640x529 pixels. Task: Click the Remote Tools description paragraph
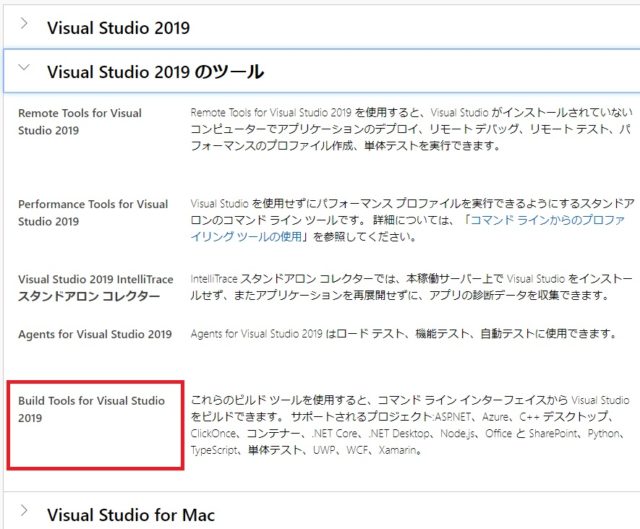coord(411,129)
